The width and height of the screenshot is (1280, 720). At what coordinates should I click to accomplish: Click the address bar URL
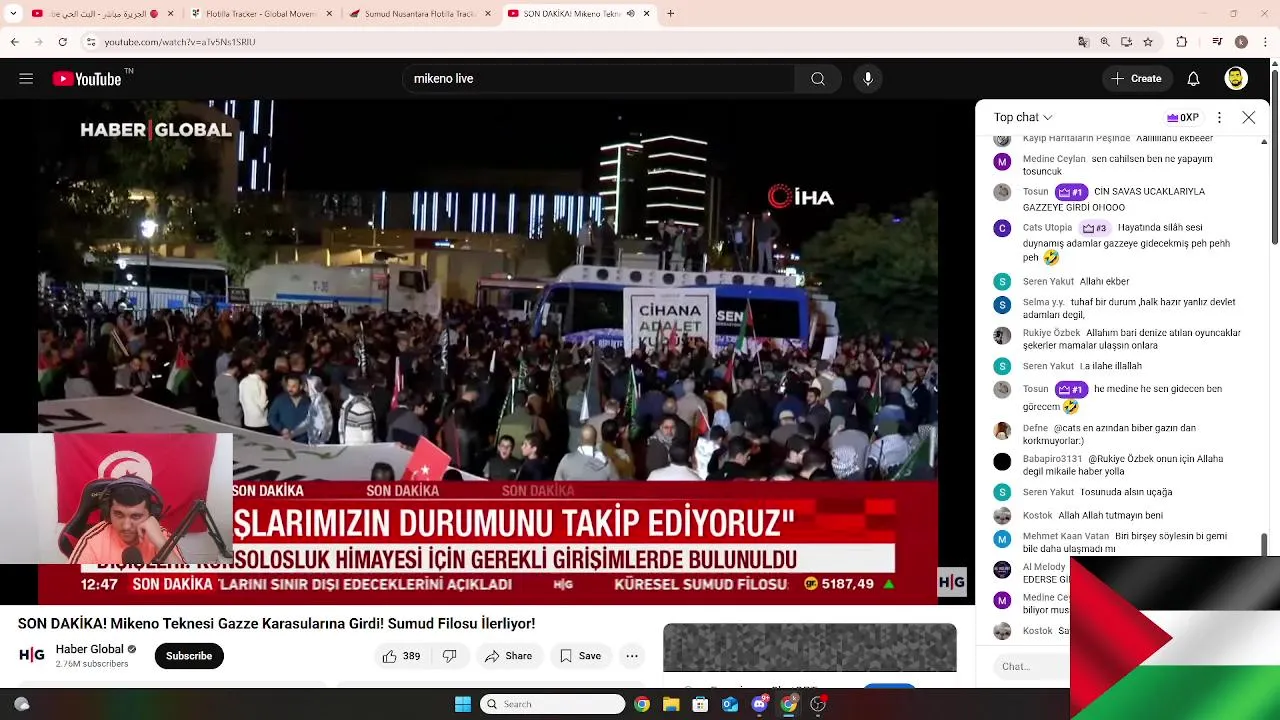coord(180,42)
